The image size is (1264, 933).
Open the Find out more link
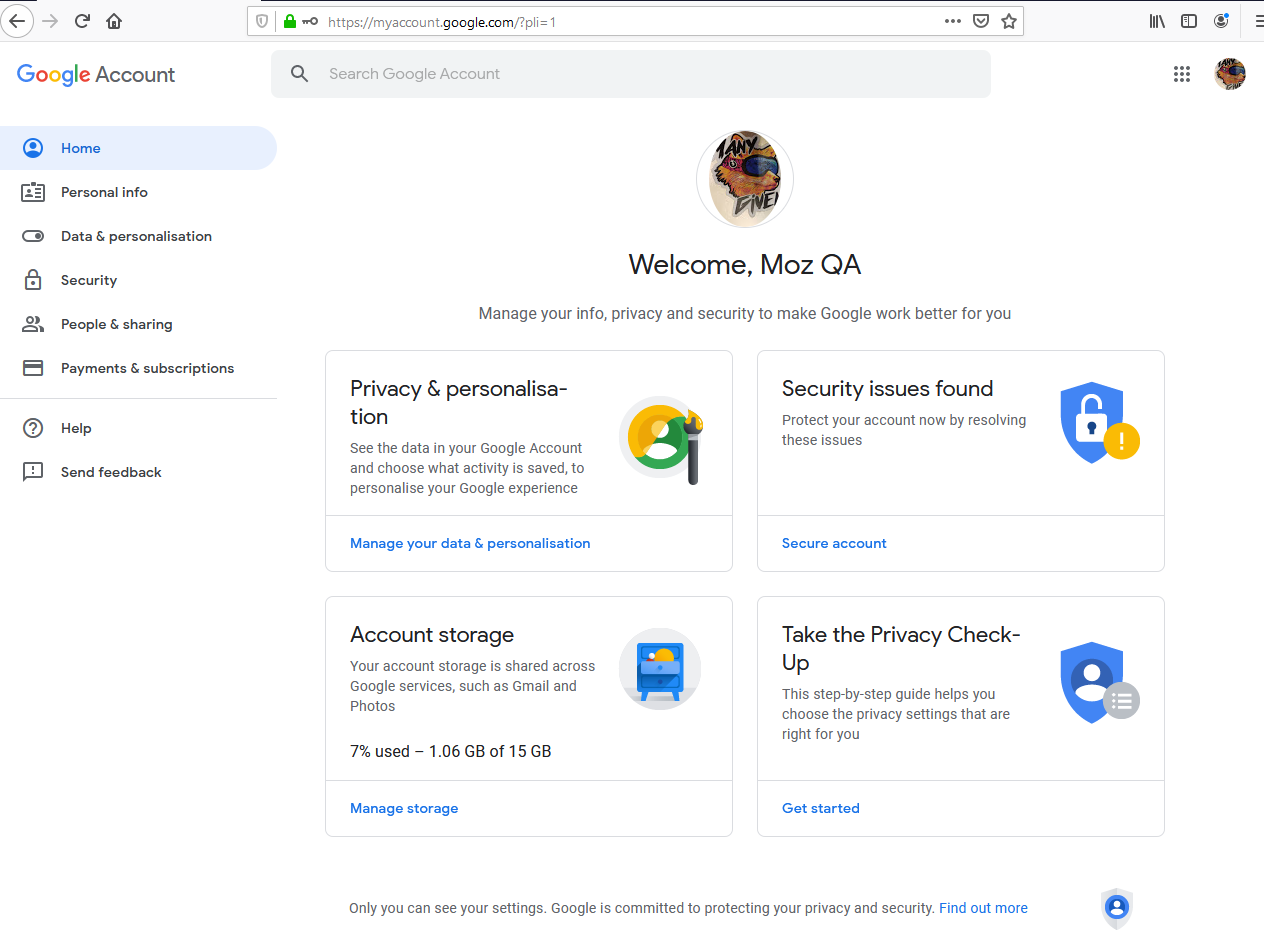(x=983, y=908)
